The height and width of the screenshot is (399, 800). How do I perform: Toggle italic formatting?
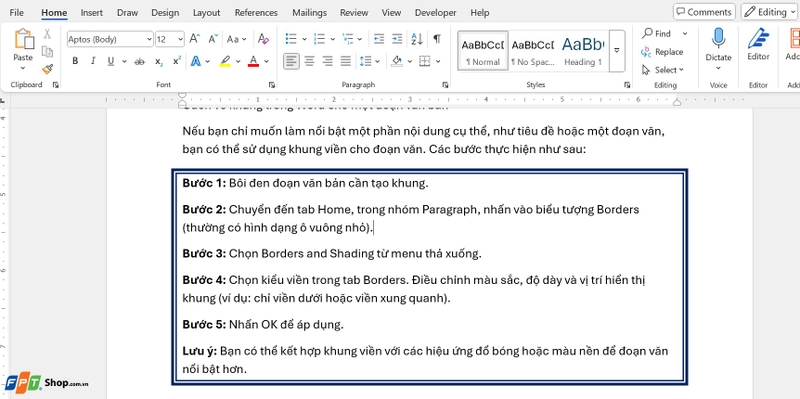[x=93, y=62]
